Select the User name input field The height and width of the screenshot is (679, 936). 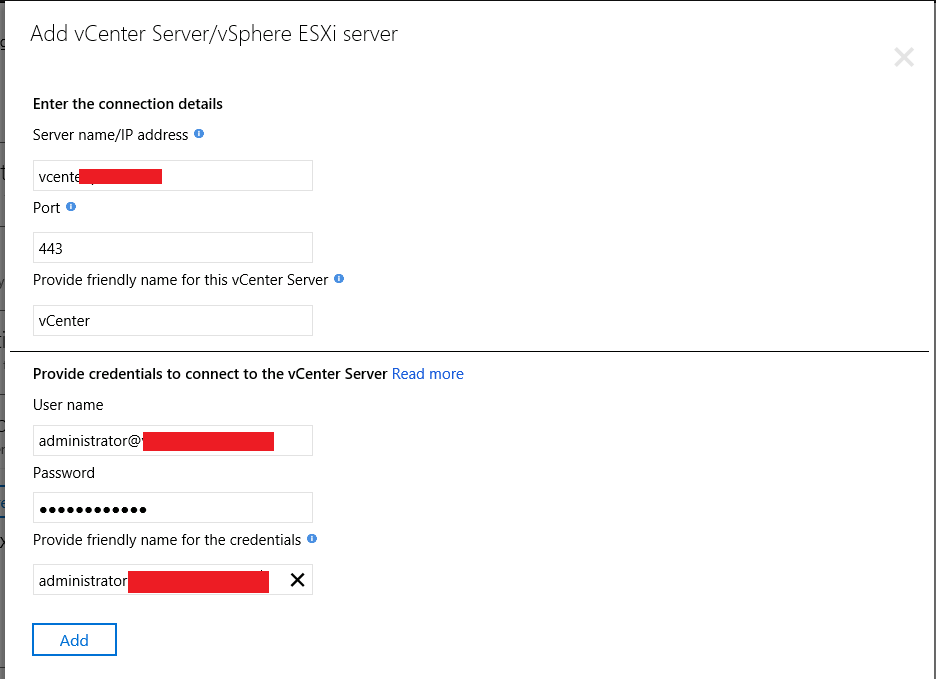173,441
